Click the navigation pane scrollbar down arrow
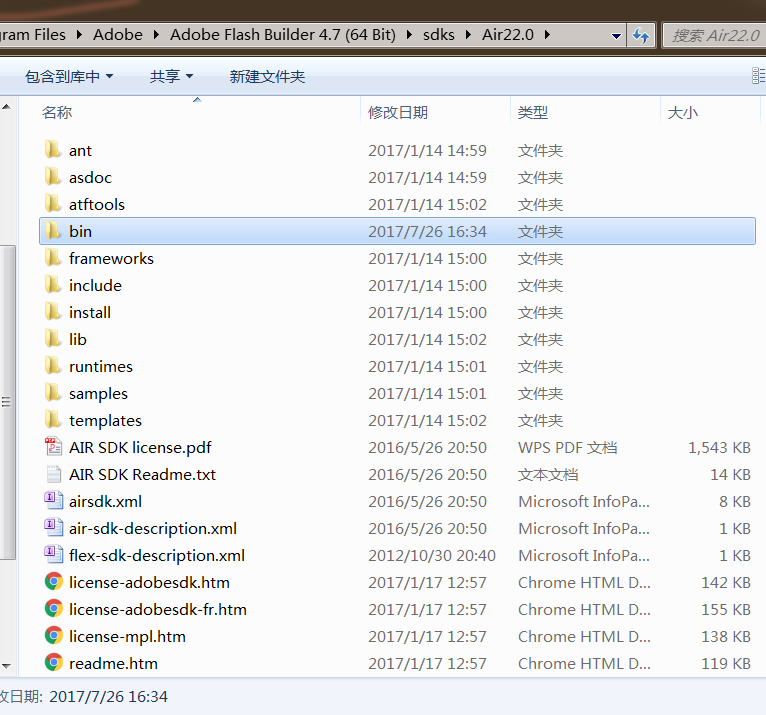 (7, 666)
